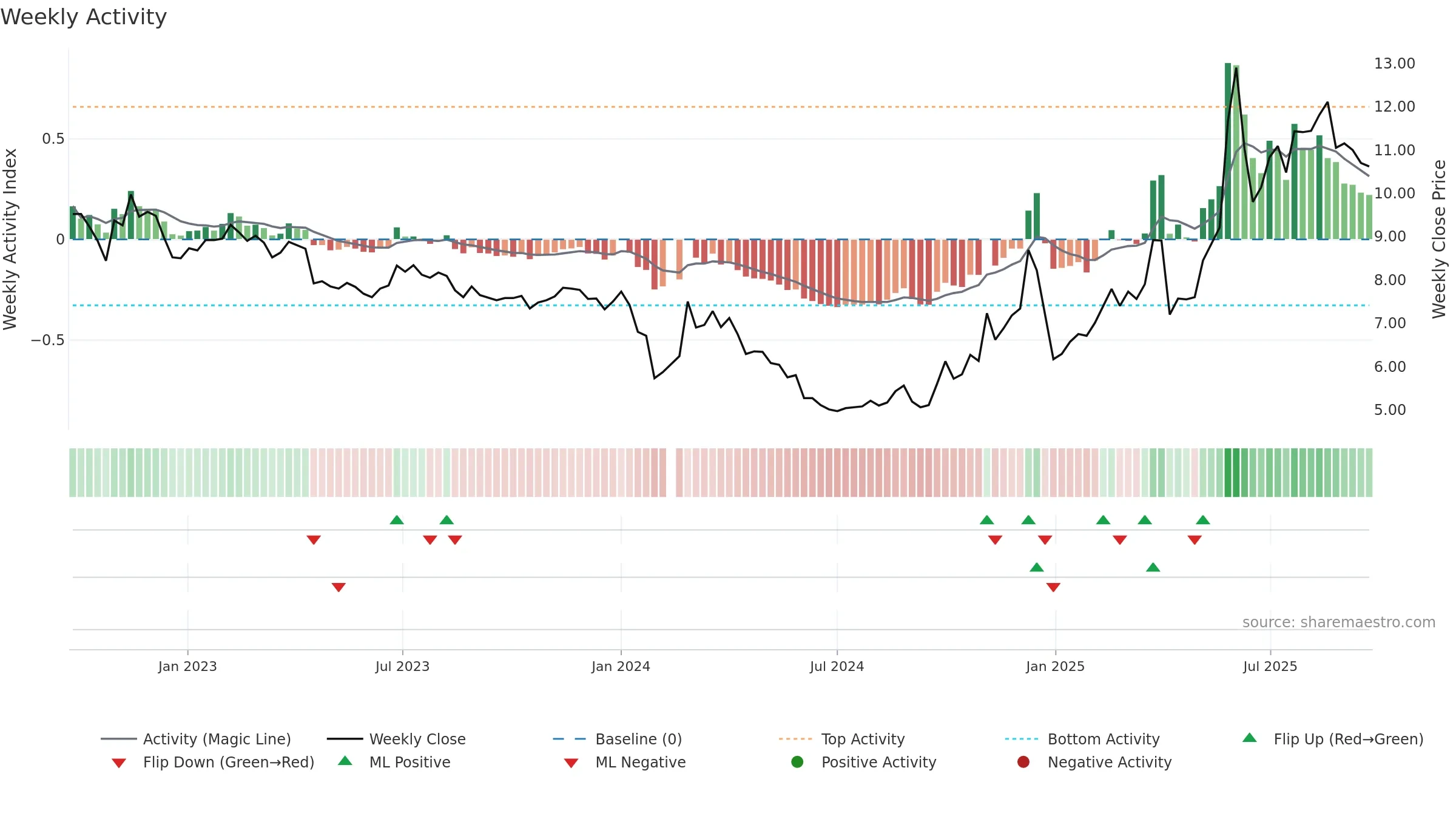Click the −0.5 activity index tick label

click(47, 340)
